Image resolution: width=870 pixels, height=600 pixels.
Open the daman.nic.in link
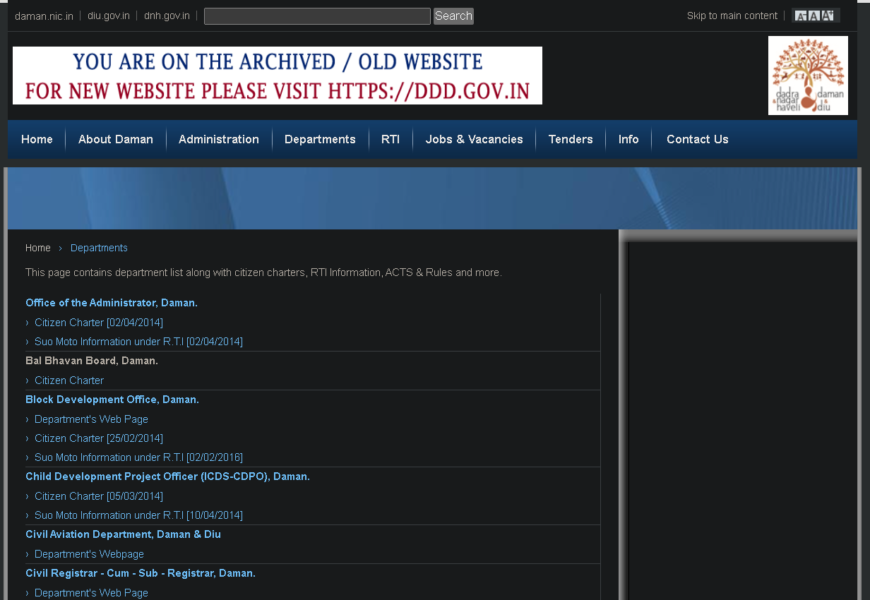(x=44, y=16)
